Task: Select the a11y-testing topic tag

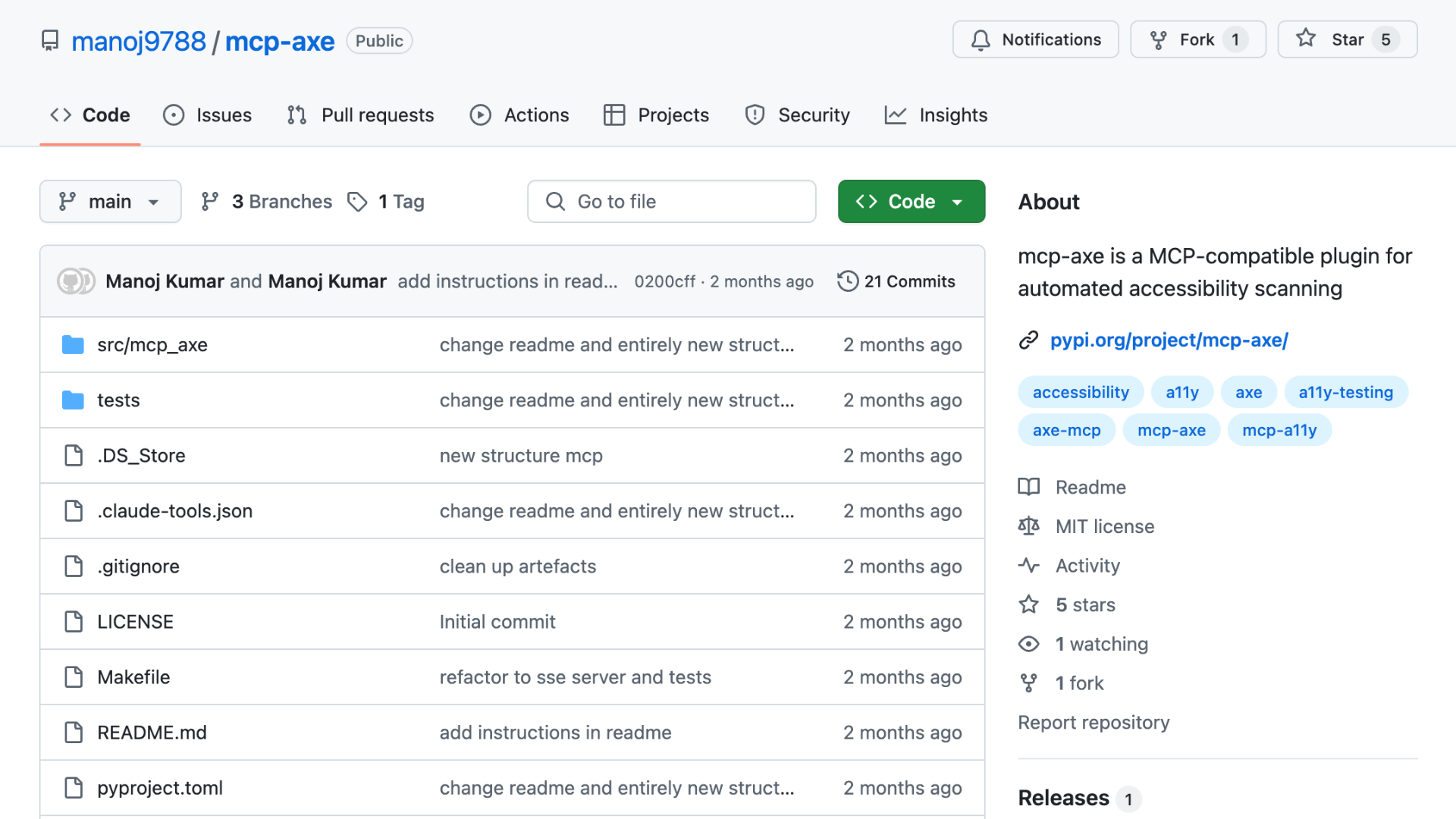Action: tap(1345, 392)
